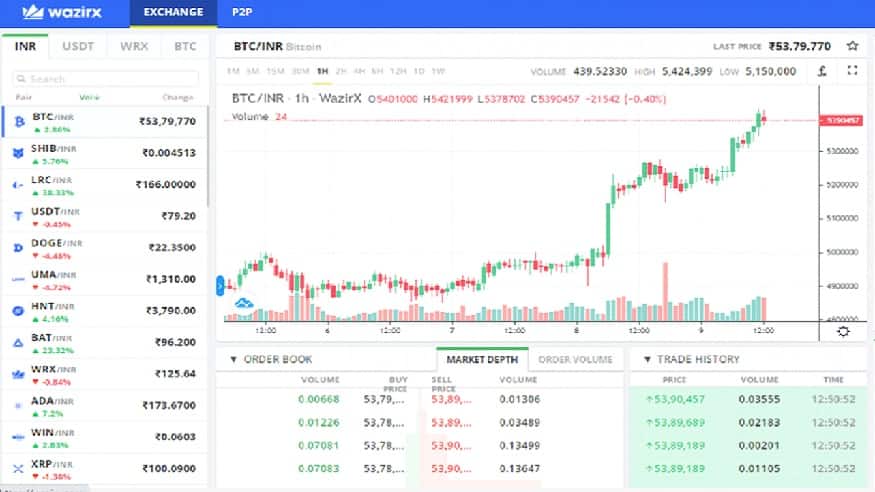Sort market list by Volume header
The width and height of the screenshot is (875, 492).
[x=89, y=97]
